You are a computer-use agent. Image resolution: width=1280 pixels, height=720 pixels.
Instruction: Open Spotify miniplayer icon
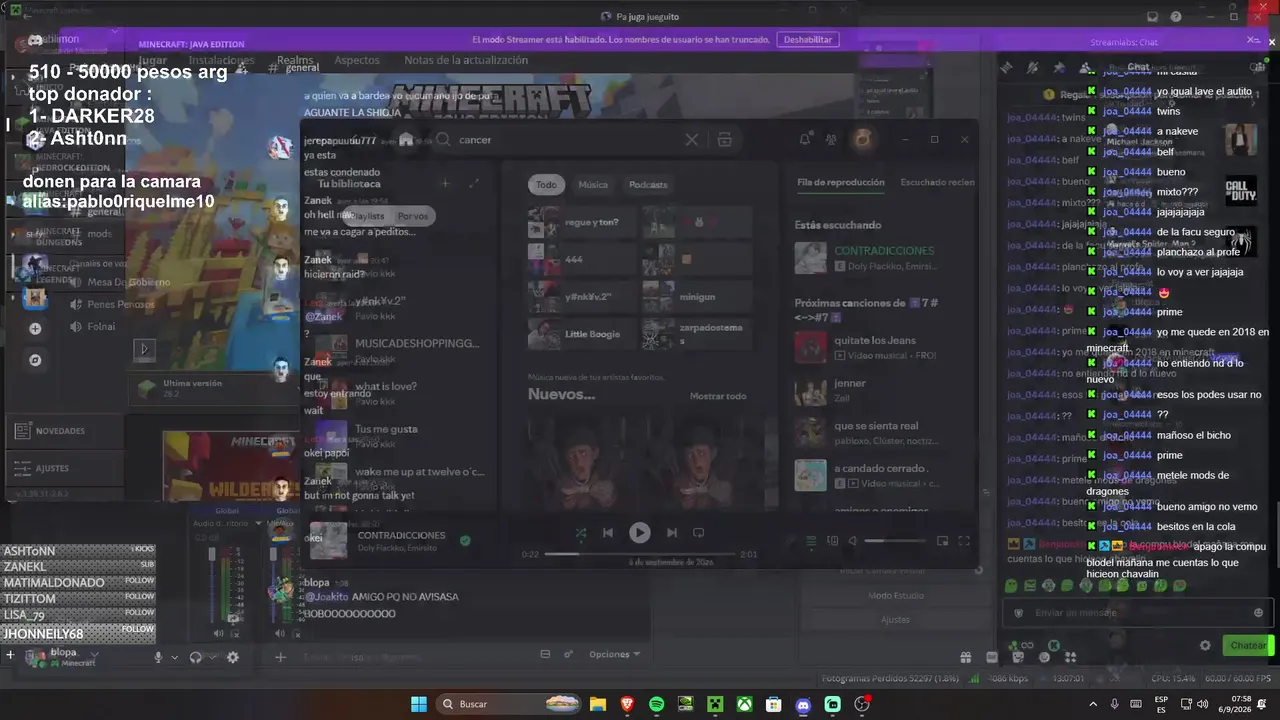(942, 541)
